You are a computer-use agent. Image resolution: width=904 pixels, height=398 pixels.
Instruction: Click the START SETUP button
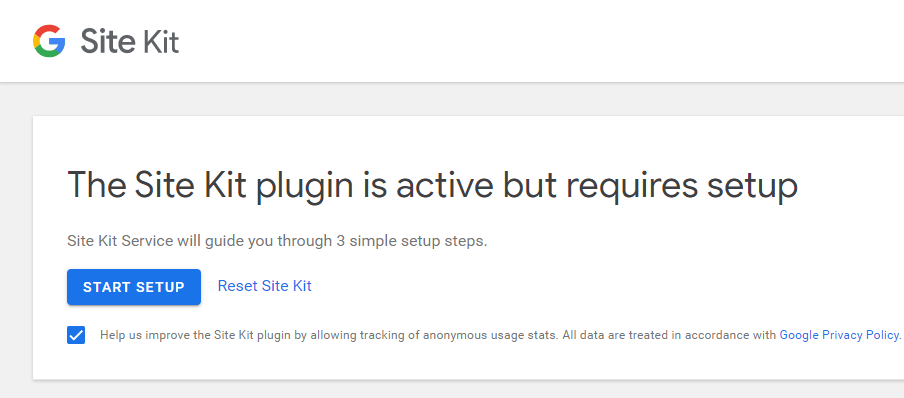134,287
